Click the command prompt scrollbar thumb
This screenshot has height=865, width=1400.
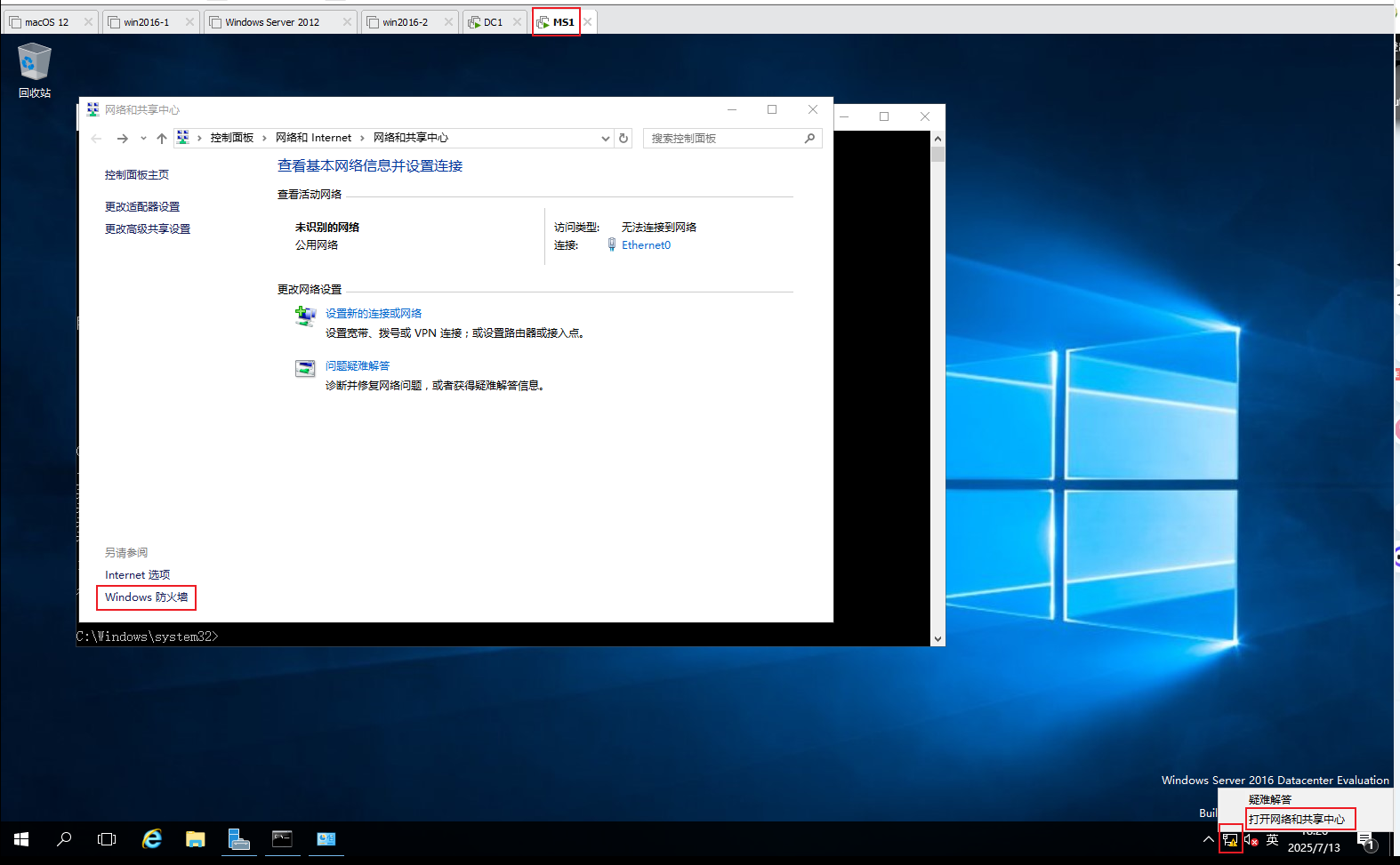937,154
